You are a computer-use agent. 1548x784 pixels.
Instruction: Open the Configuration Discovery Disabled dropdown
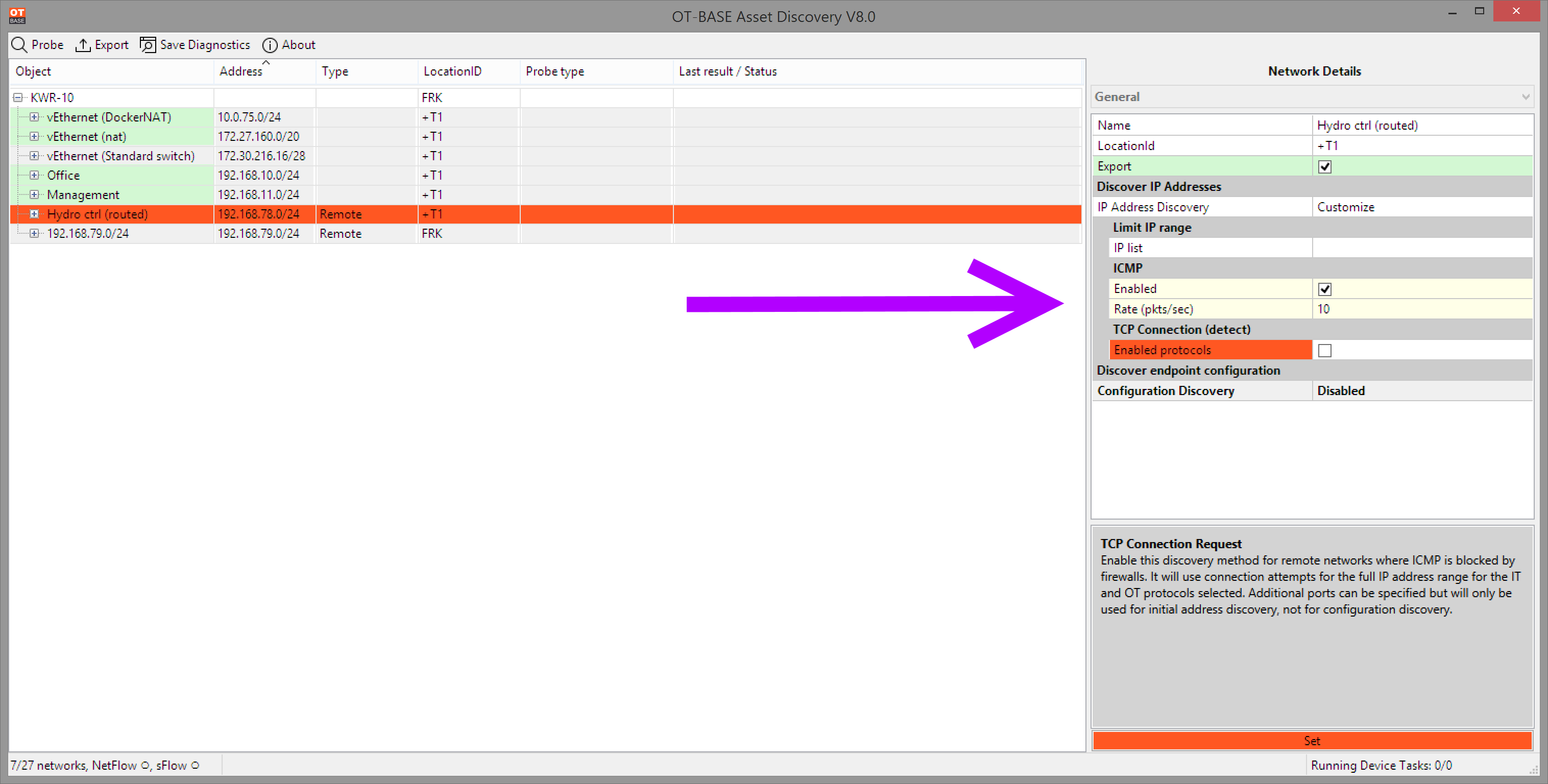coord(1422,391)
